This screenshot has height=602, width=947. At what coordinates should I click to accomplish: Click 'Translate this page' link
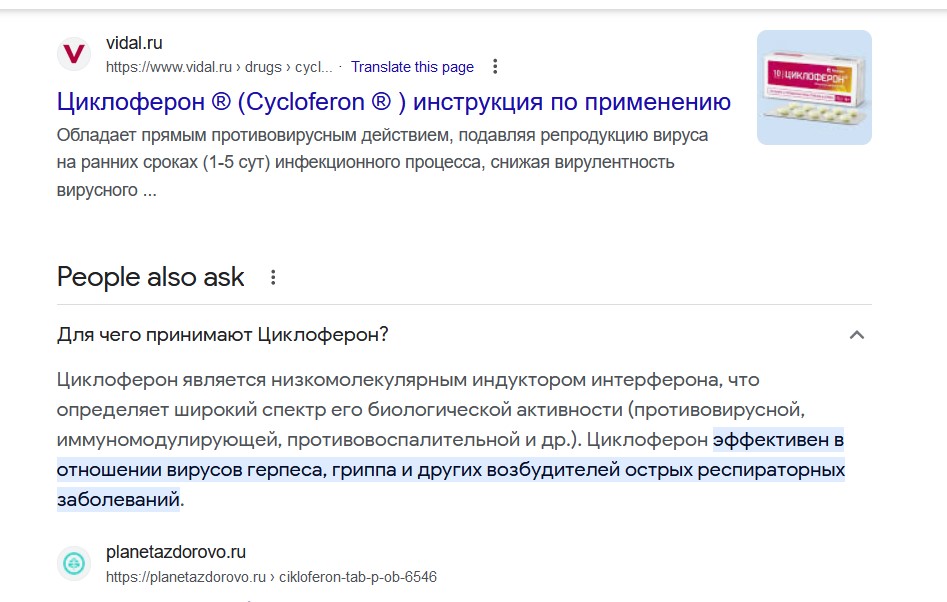(x=413, y=67)
